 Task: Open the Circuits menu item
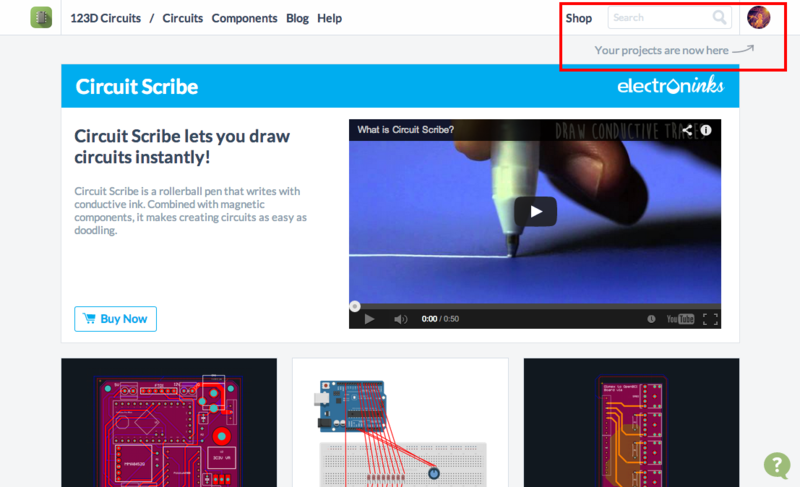pos(183,18)
